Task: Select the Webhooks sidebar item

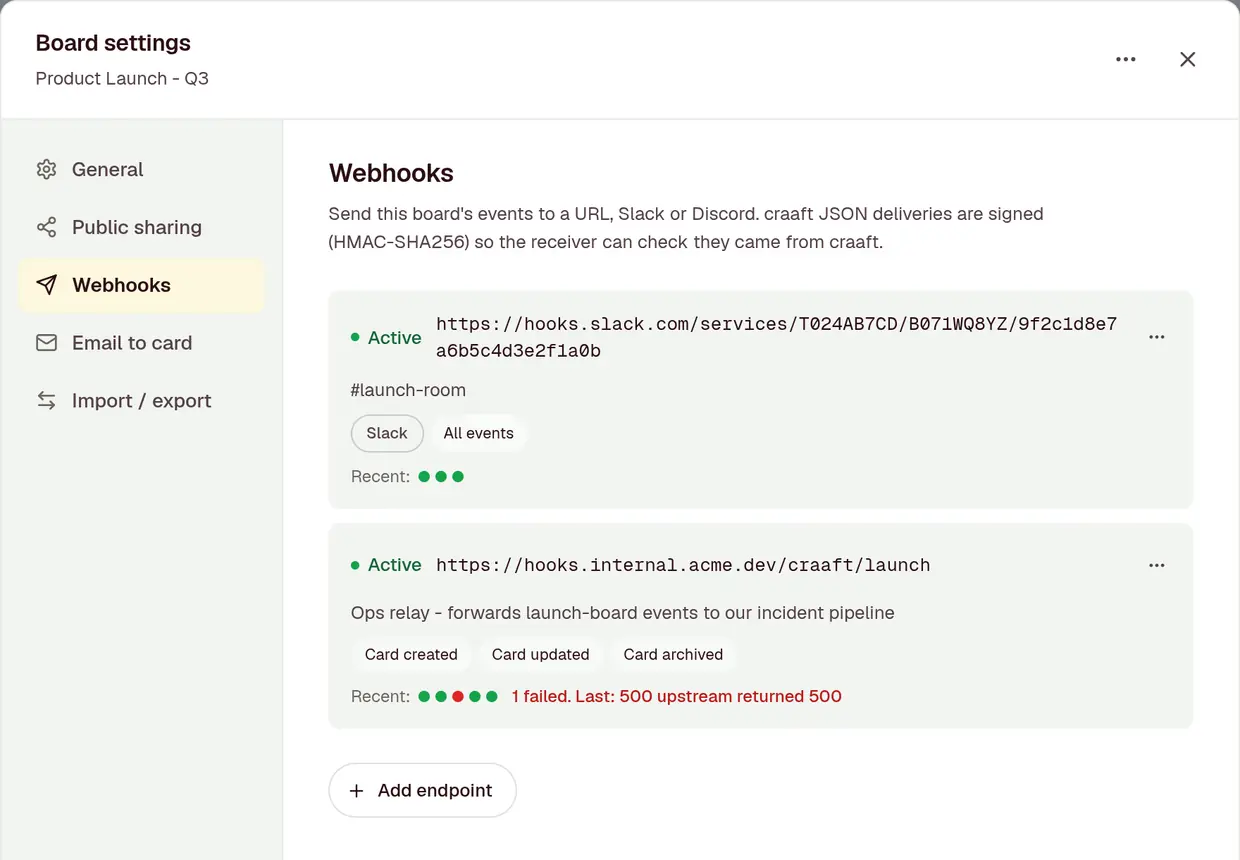Action: 141,286
